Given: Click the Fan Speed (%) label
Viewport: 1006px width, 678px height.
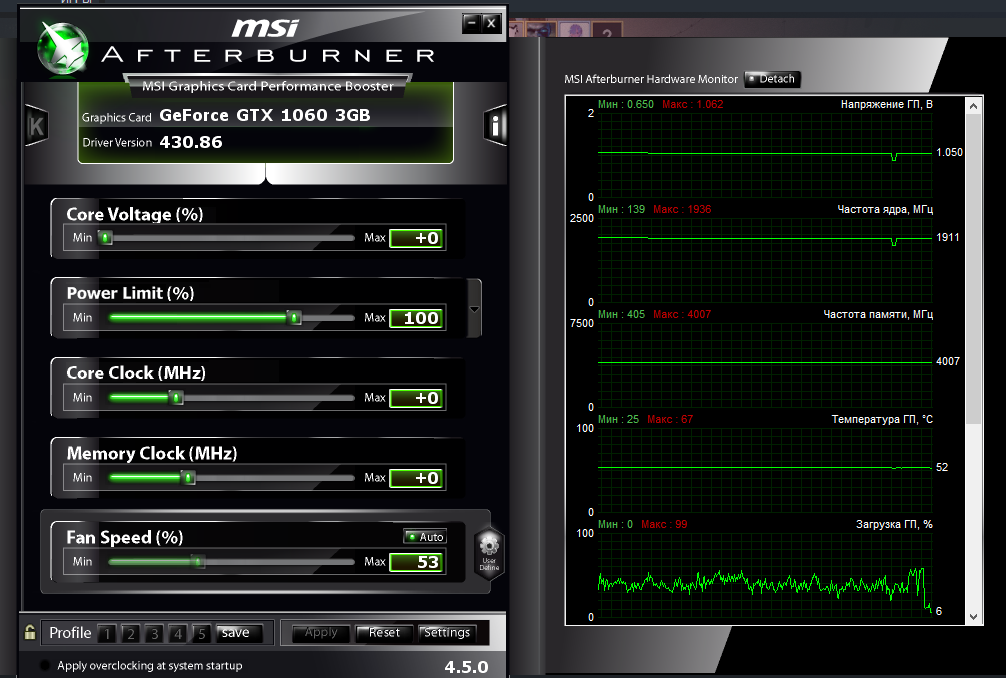Looking at the screenshot, I should [x=124, y=538].
